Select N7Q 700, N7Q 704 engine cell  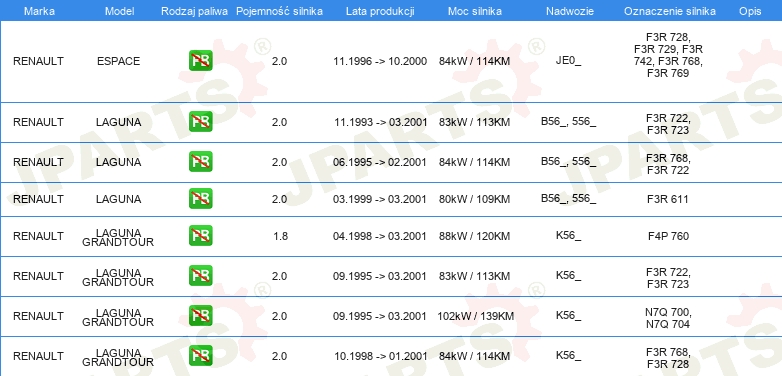click(x=668, y=318)
